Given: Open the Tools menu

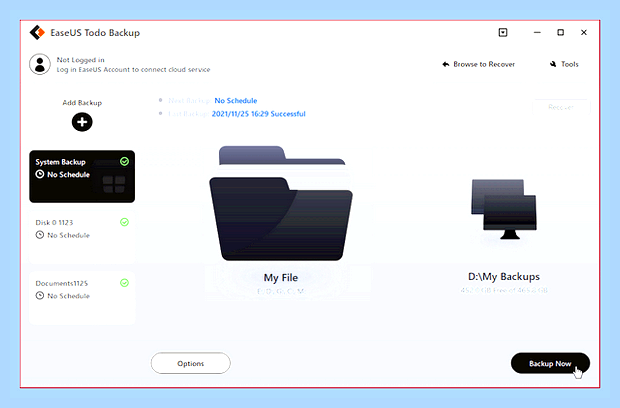Looking at the screenshot, I should click(564, 64).
